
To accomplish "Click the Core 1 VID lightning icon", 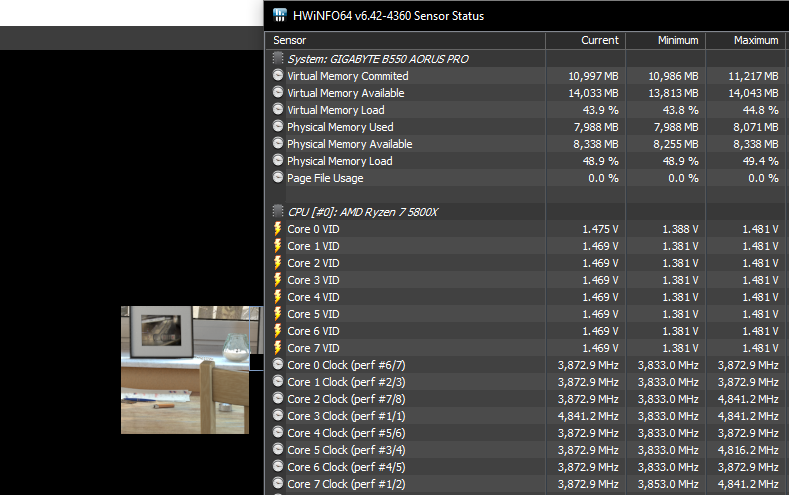I will pyautogui.click(x=277, y=245).
